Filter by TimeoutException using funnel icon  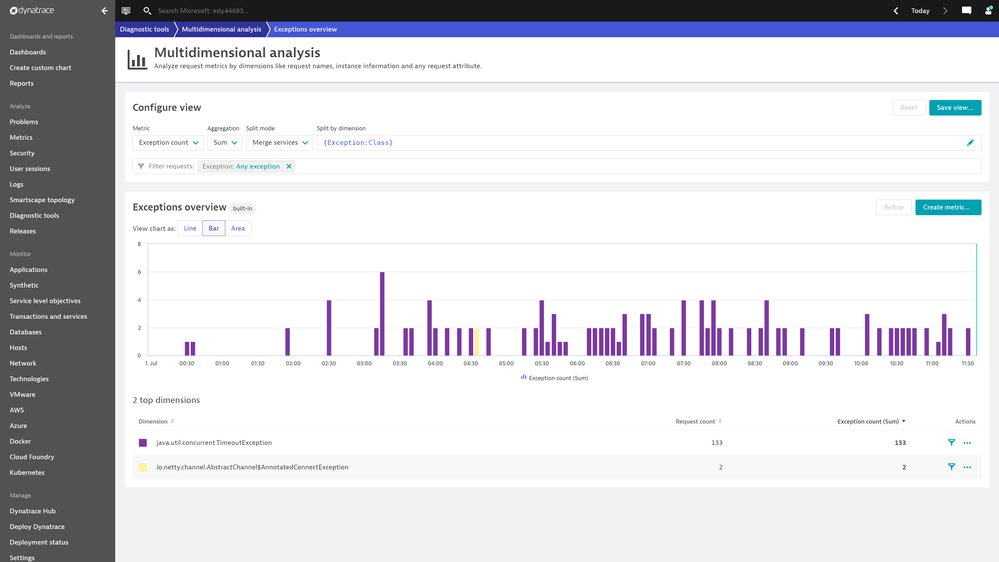[951, 442]
